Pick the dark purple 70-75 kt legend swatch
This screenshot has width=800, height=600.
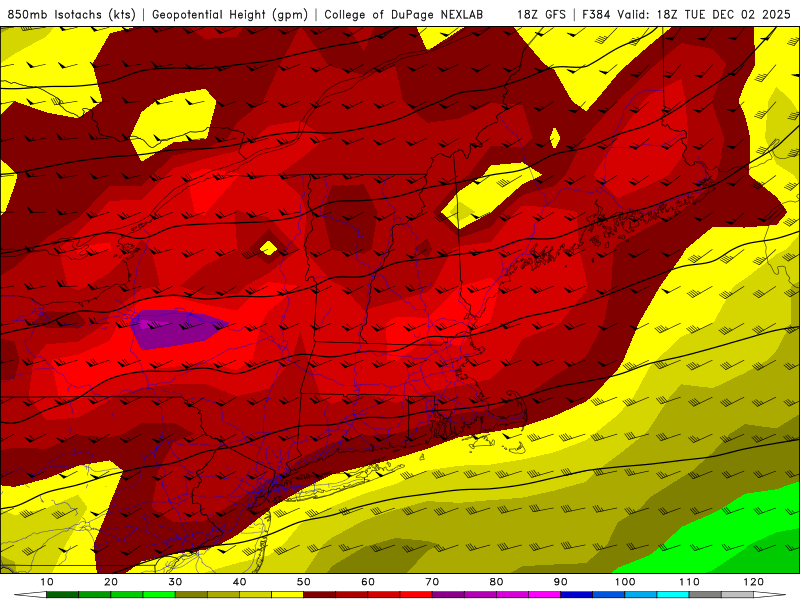click(x=448, y=595)
